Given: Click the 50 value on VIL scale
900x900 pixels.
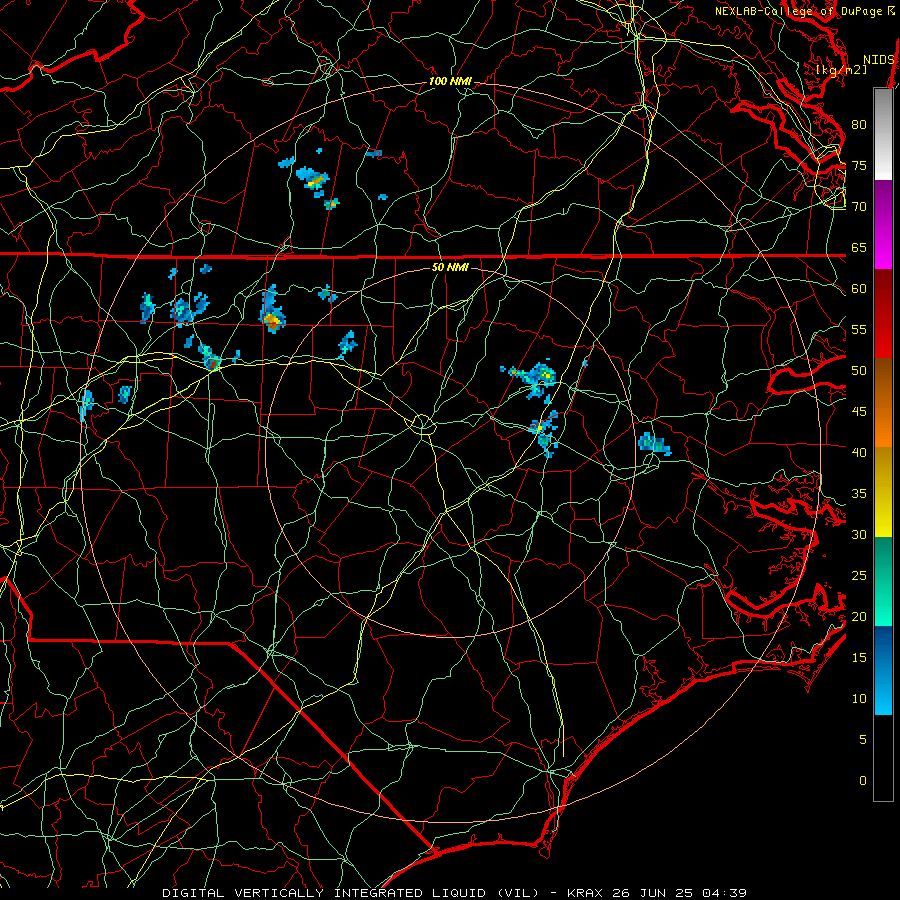Looking at the screenshot, I should (x=859, y=371).
